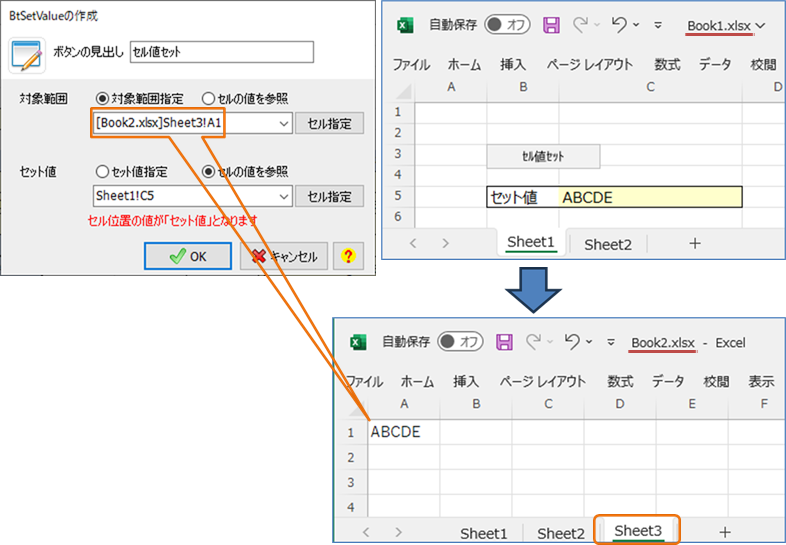Add new sheet in Book1 window

coord(695,244)
